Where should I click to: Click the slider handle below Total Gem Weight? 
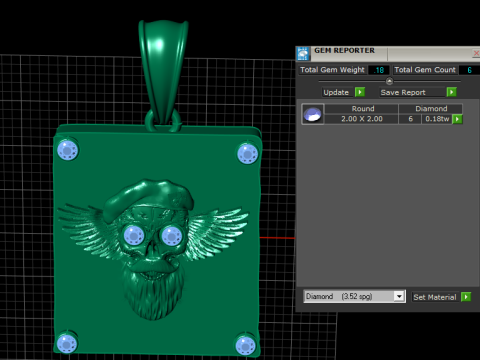389,81
